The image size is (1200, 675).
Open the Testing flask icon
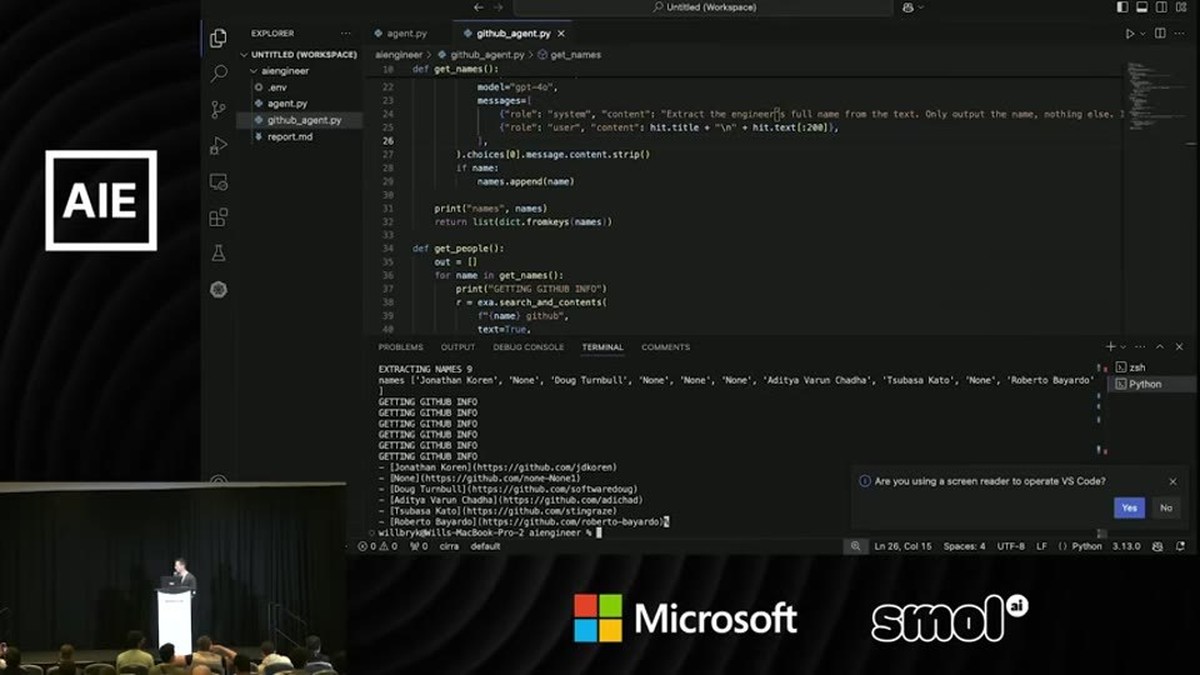click(x=218, y=253)
